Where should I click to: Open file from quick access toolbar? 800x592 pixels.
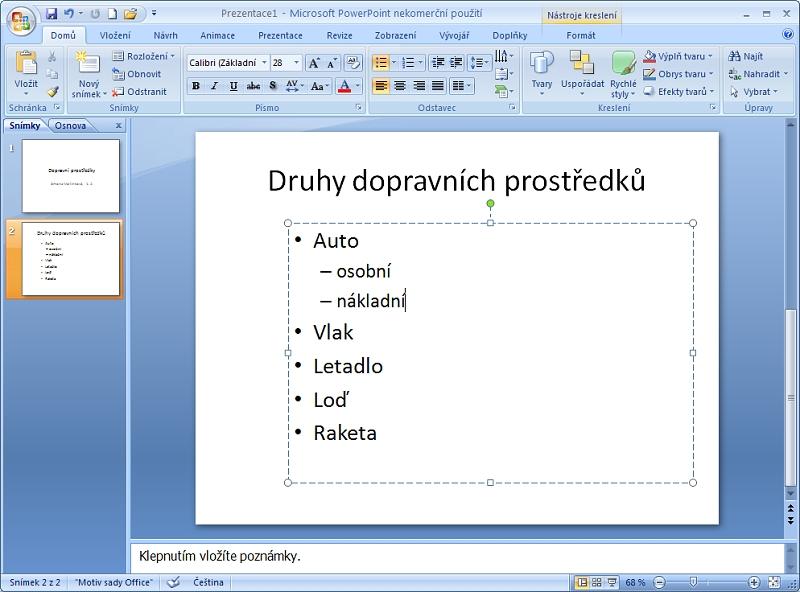(131, 14)
